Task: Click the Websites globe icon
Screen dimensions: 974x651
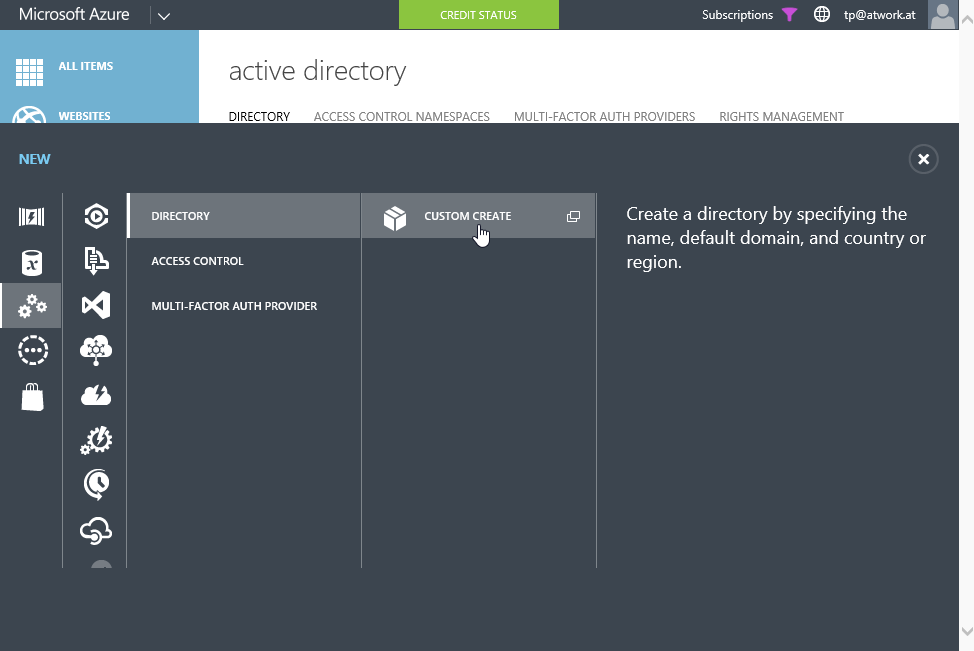Action: click(x=29, y=116)
